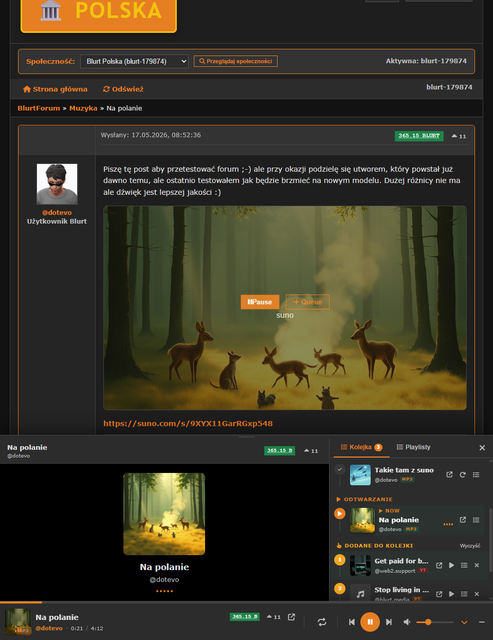The width and height of the screenshot is (493, 640).
Task: Click the Na polanie title in queue row
Action: coord(399,520)
